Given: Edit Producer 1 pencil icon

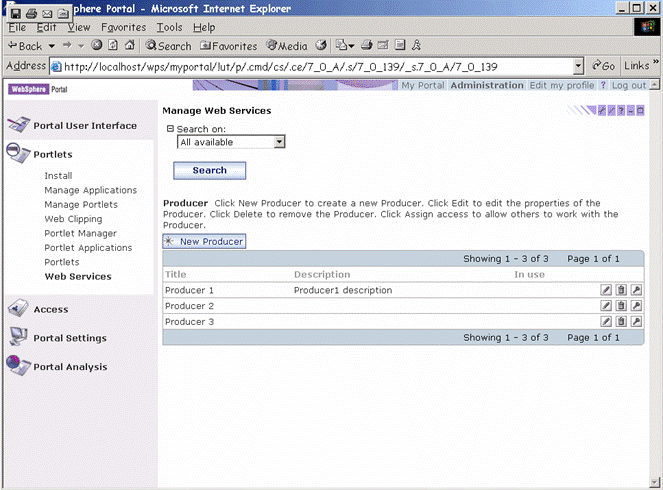Looking at the screenshot, I should point(606,290).
